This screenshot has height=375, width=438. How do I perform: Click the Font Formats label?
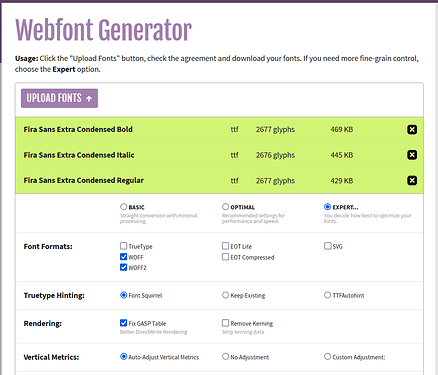[48, 247]
